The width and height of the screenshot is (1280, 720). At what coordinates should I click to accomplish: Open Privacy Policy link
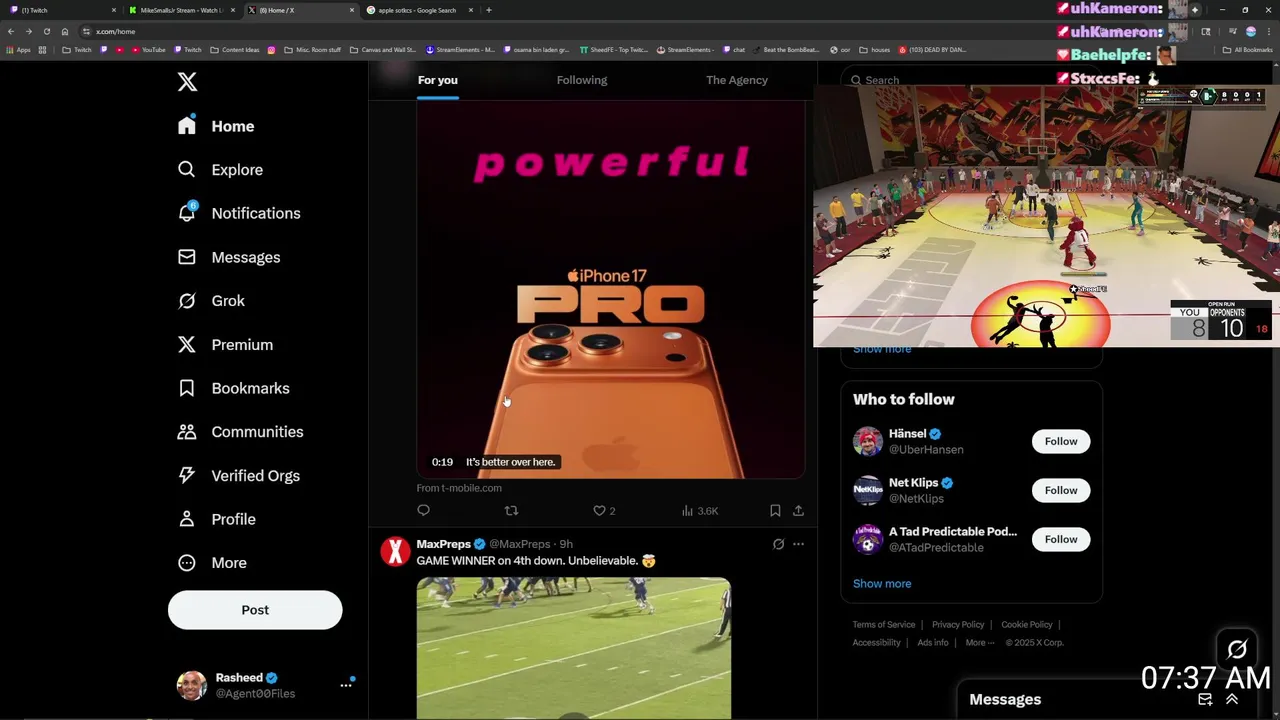[958, 625]
